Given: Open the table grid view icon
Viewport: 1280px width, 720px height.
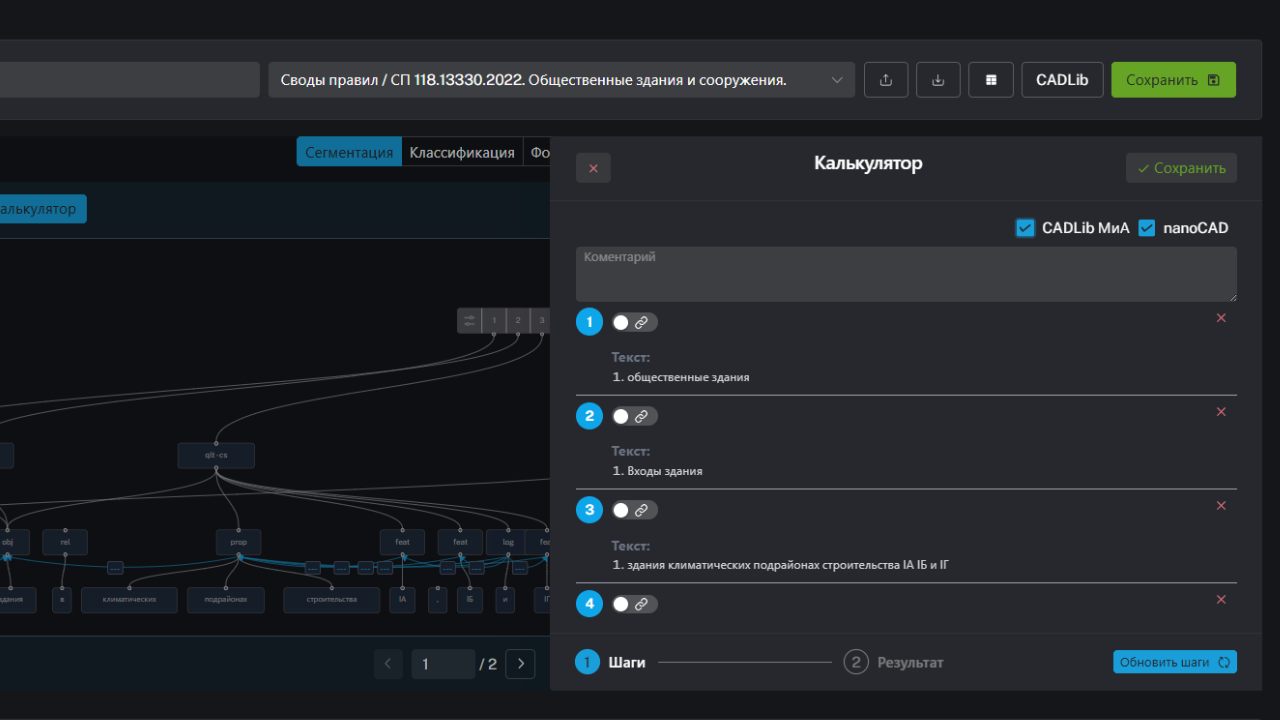Looking at the screenshot, I should click(991, 80).
